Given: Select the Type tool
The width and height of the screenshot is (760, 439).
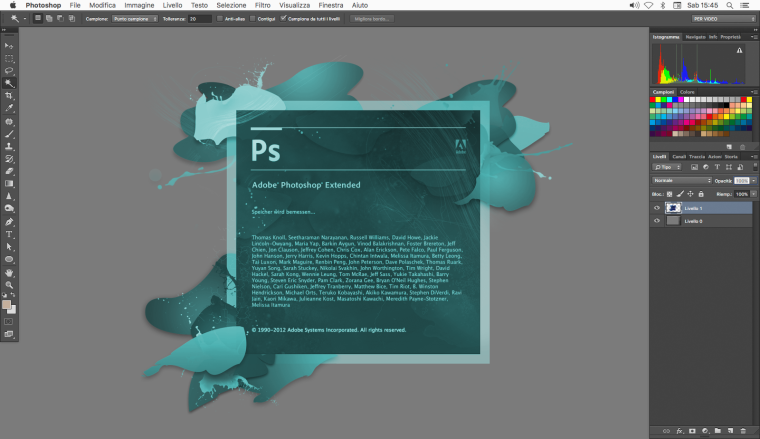Looking at the screenshot, I should coord(9,234).
